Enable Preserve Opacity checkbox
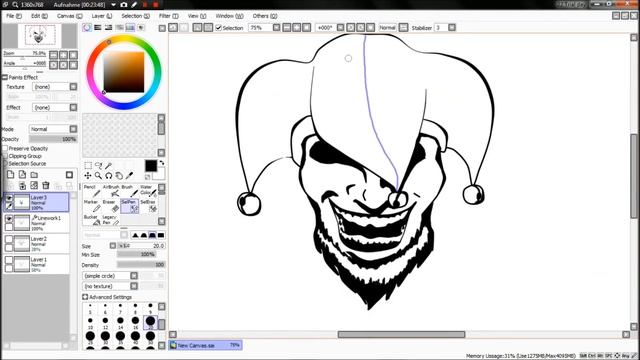This screenshot has height=360, width=640. click(x=5, y=149)
